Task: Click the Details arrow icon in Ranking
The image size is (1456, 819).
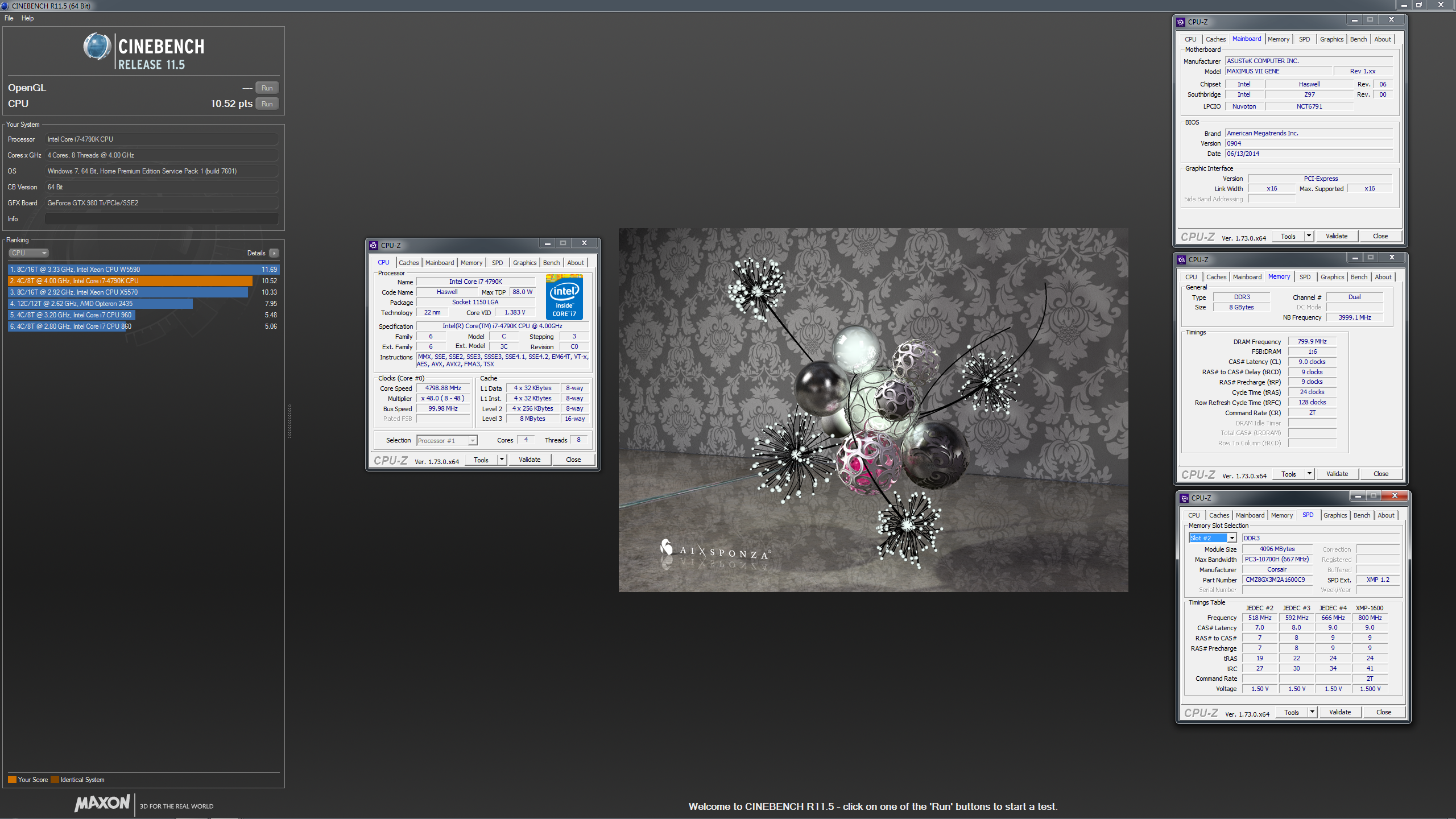Action: [x=274, y=253]
